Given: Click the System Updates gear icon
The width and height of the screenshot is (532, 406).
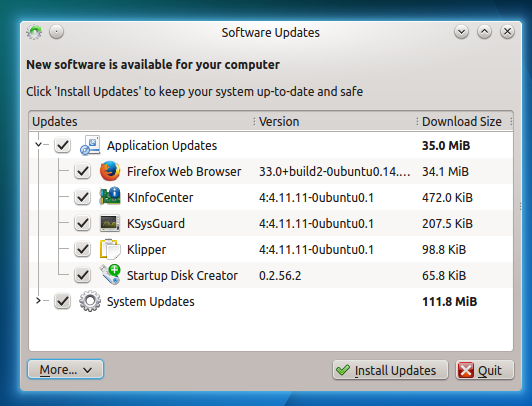Looking at the screenshot, I should (x=90, y=301).
